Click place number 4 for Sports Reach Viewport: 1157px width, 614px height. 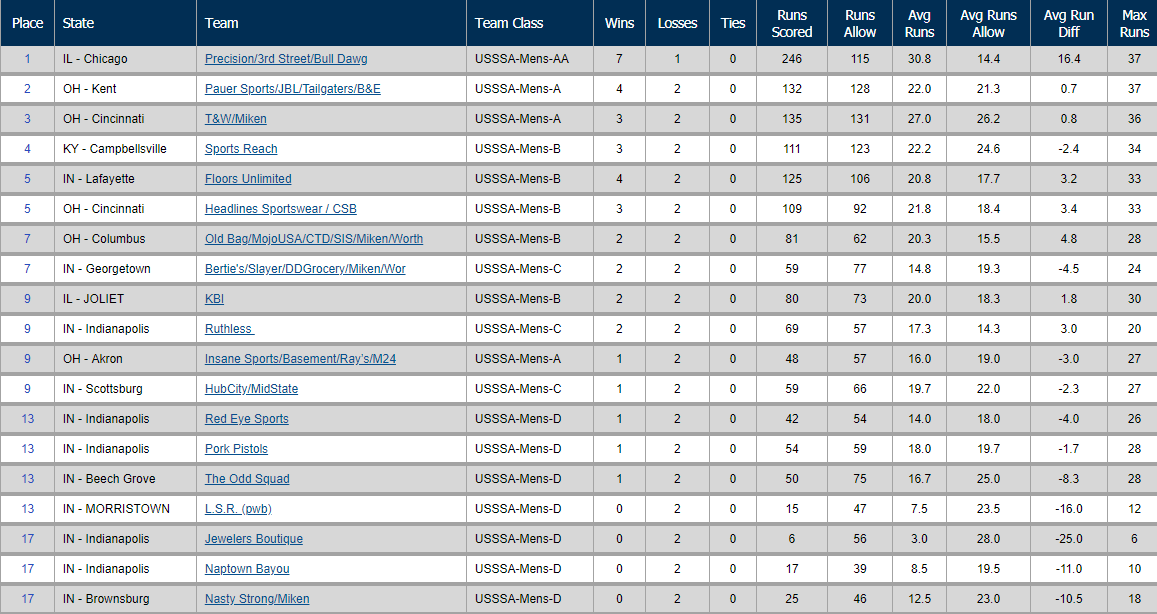pos(27,149)
